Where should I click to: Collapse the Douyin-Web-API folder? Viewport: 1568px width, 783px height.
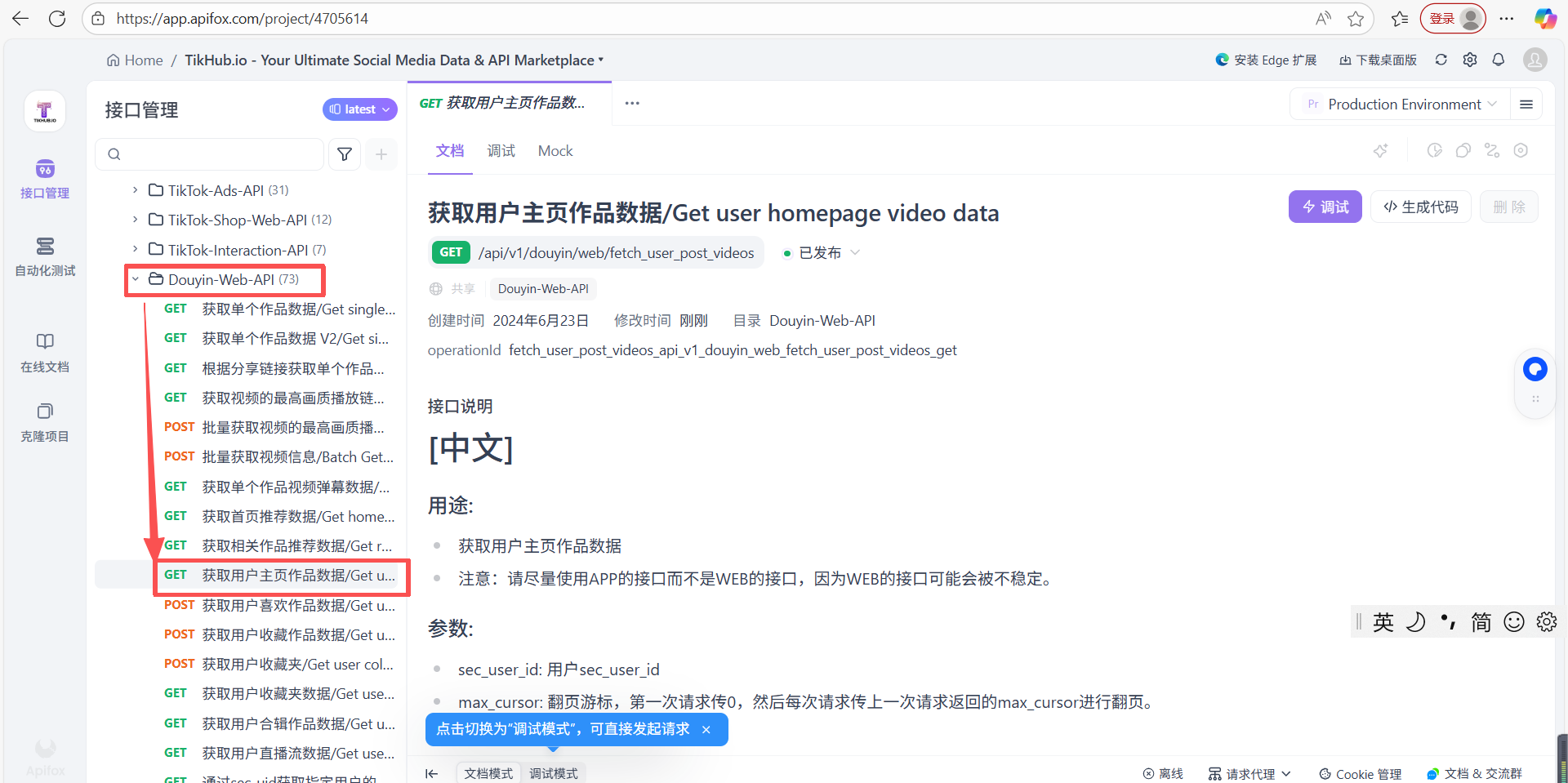pos(136,279)
